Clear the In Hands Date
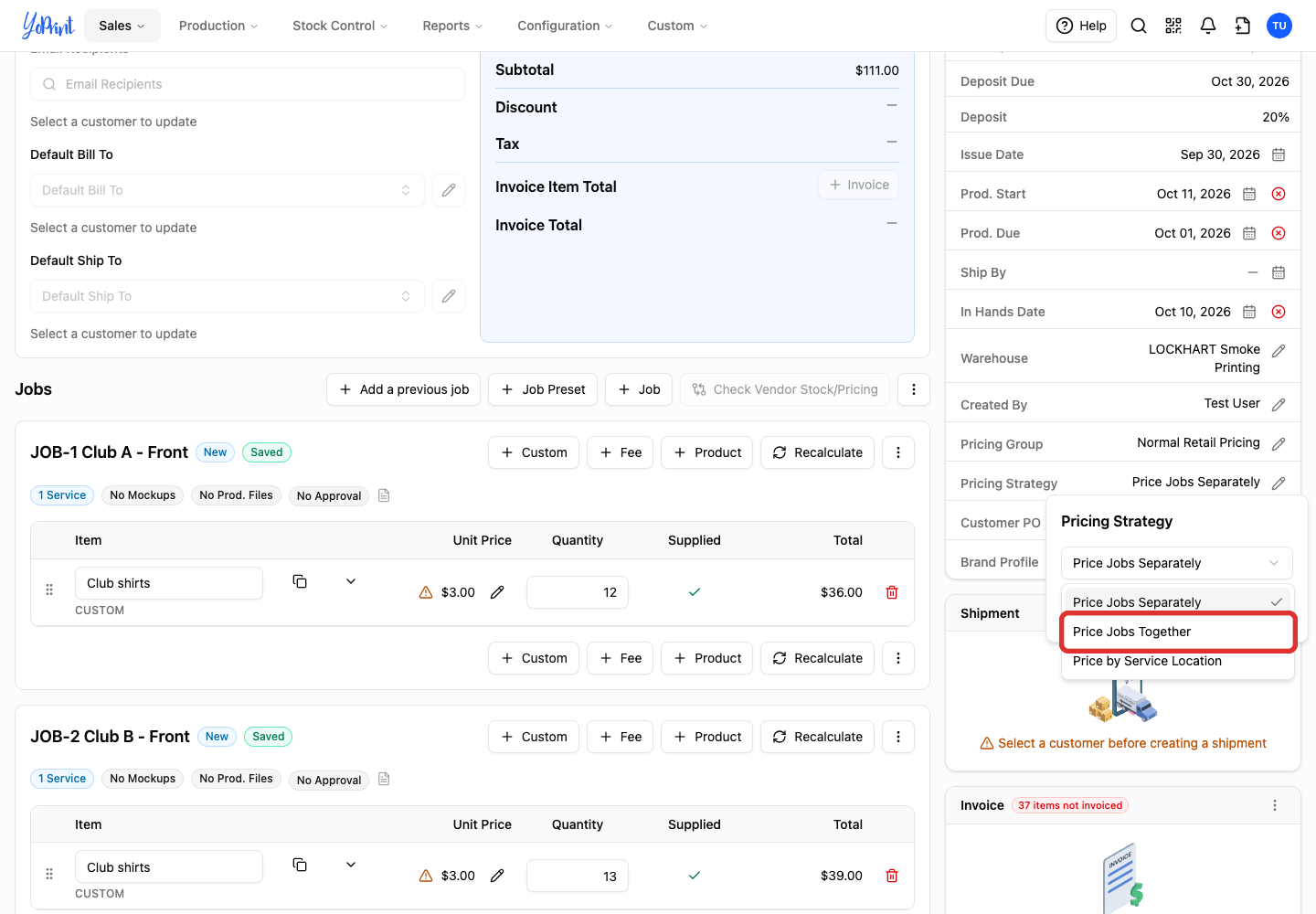This screenshot has height=914, width=1316. point(1279,312)
